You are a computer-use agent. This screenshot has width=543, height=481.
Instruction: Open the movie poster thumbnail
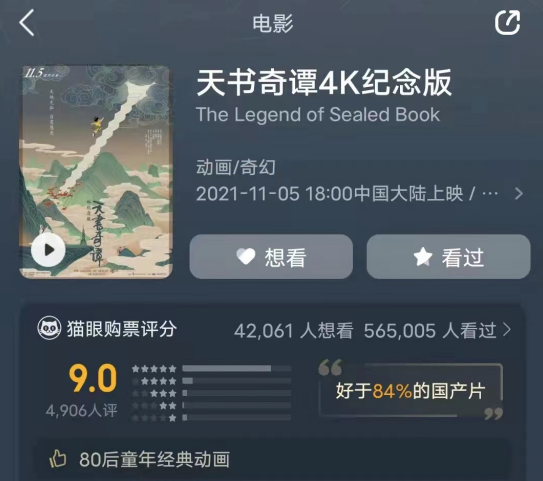[96, 172]
